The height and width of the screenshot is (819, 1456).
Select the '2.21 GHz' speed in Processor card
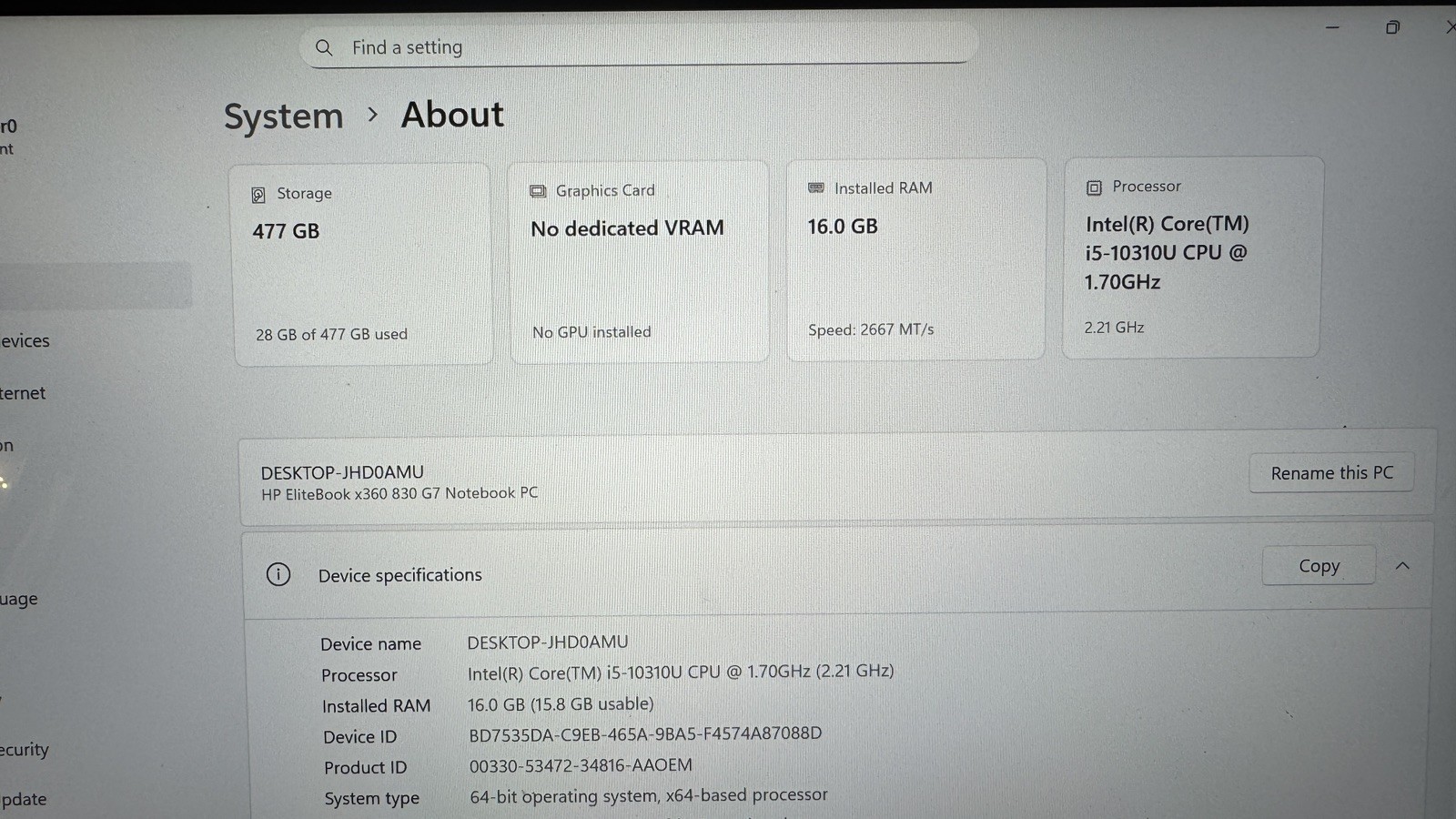[1114, 328]
